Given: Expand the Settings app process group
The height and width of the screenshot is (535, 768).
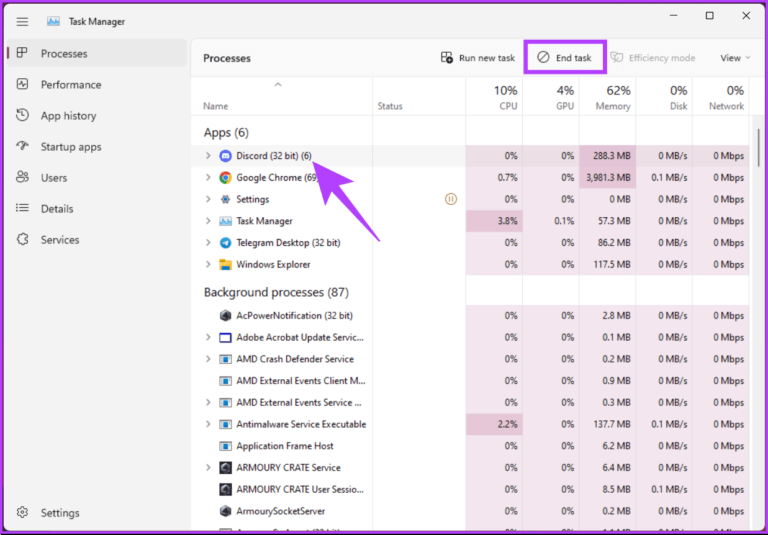Looking at the screenshot, I should coord(208,199).
